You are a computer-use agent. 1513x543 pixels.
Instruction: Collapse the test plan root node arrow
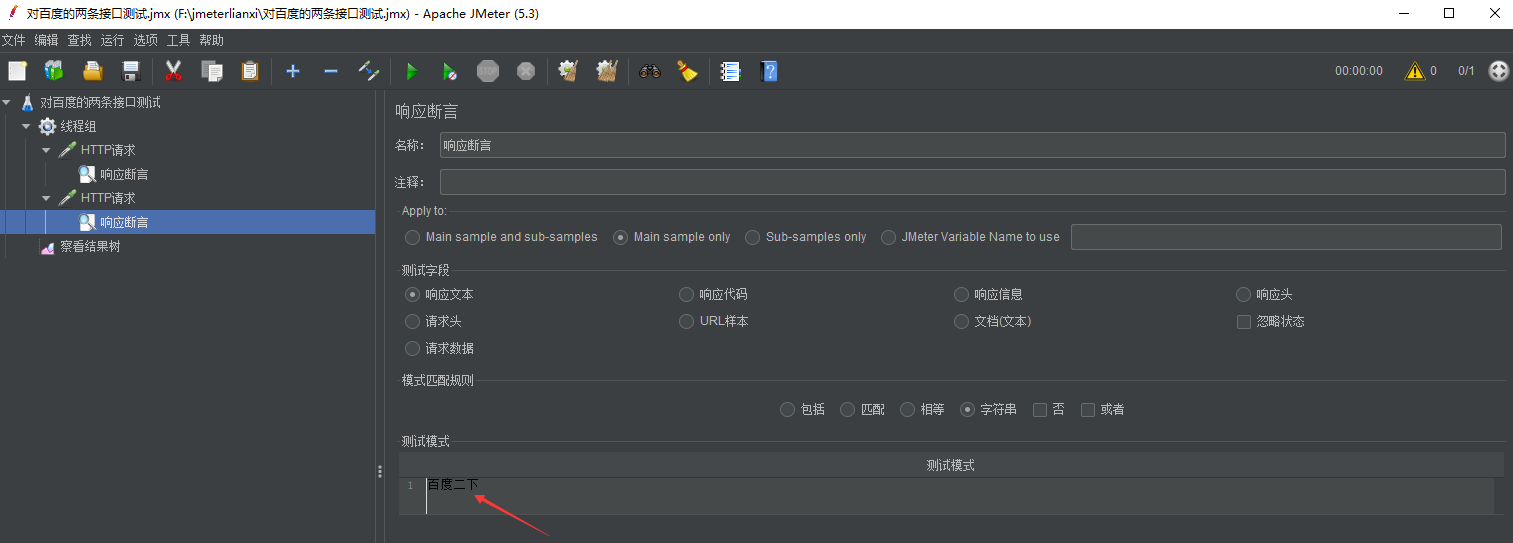pyautogui.click(x=8, y=102)
